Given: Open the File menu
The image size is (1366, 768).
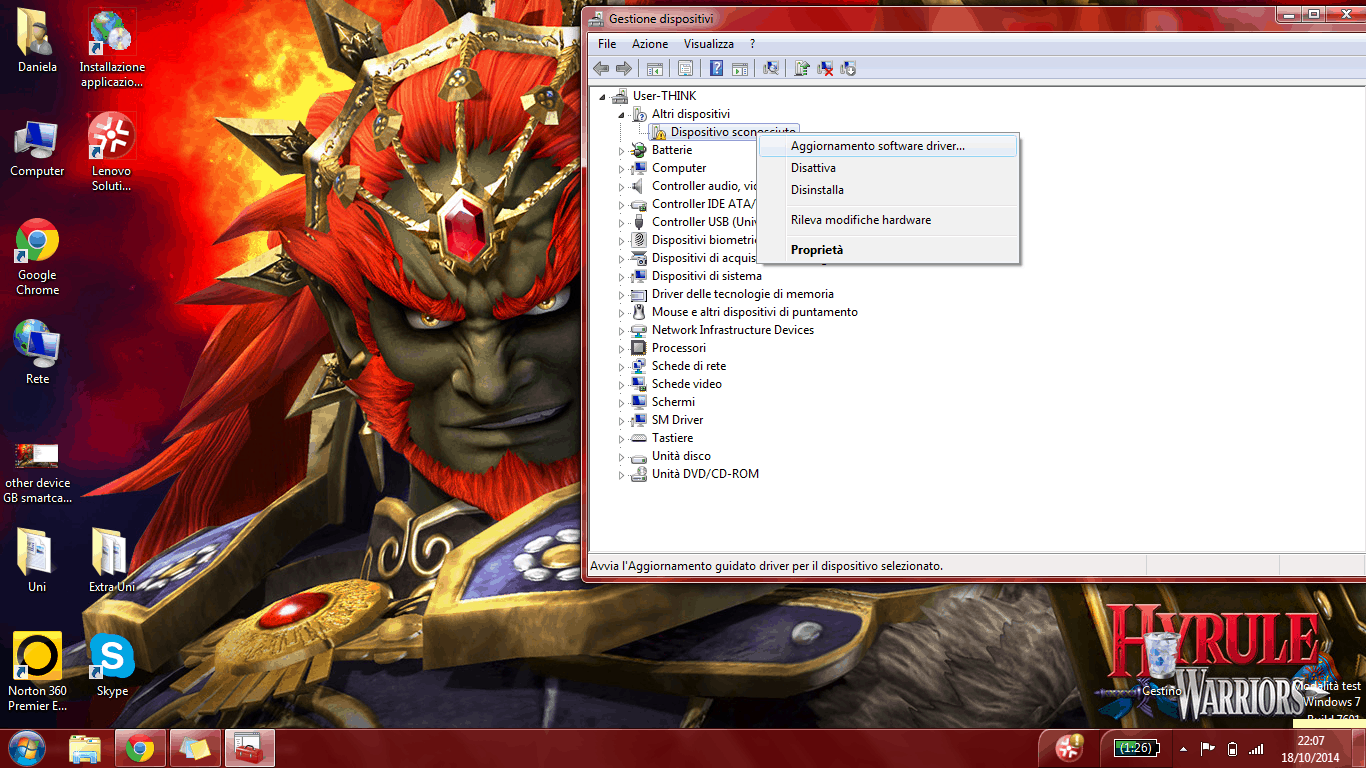Looking at the screenshot, I should pyautogui.click(x=607, y=44).
